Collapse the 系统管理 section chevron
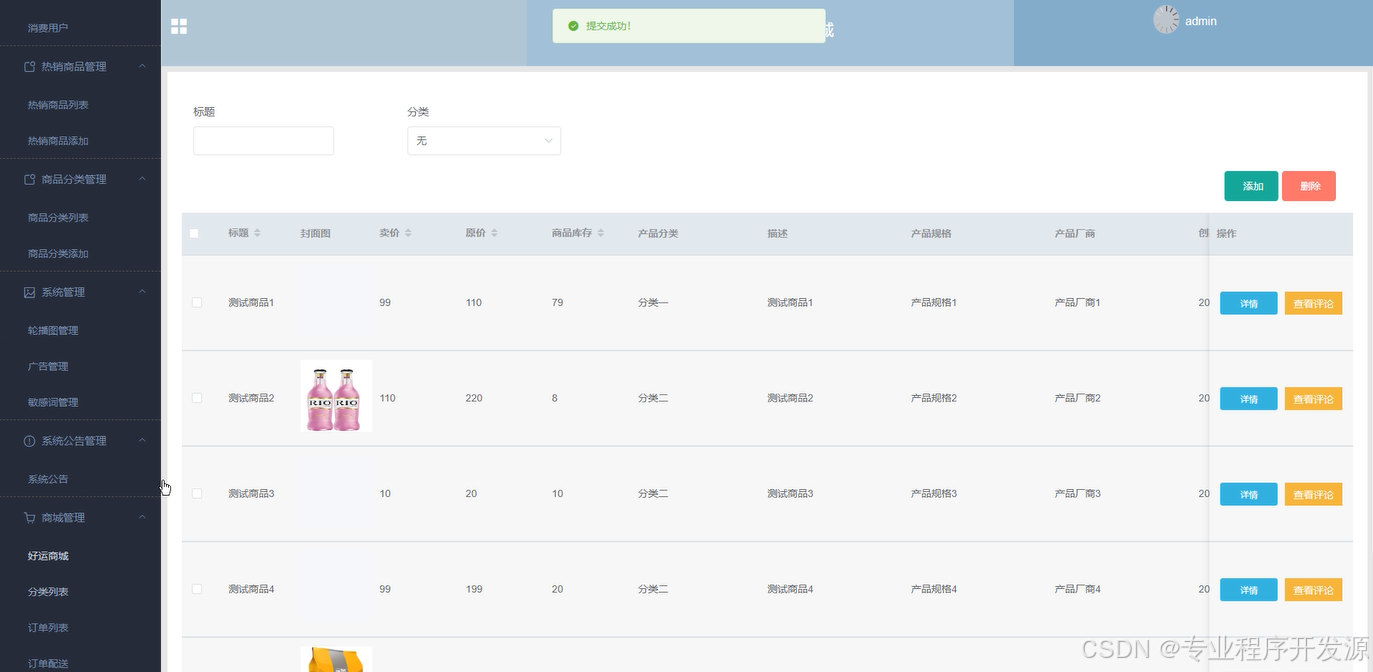Viewport: 1373px width, 672px height. (x=142, y=293)
